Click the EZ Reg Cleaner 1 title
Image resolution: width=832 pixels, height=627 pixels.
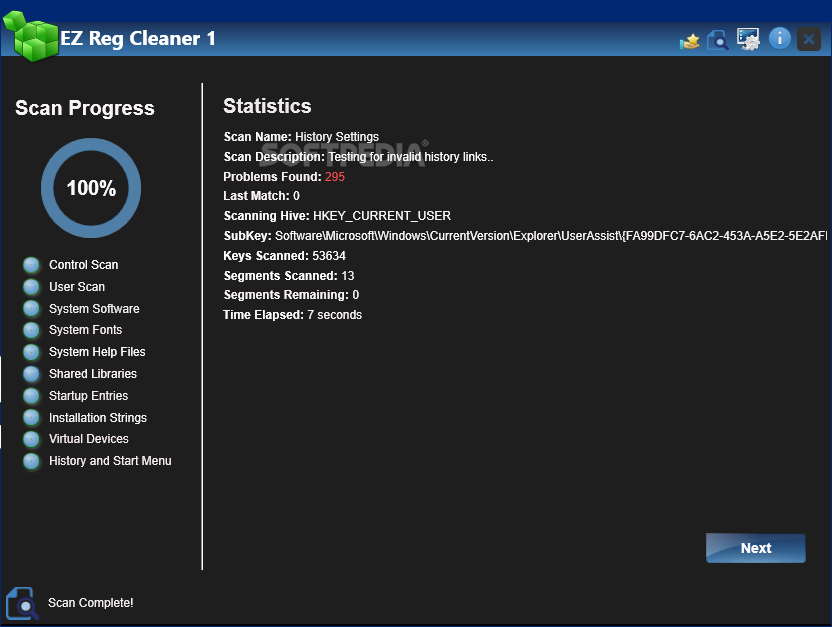(x=138, y=39)
